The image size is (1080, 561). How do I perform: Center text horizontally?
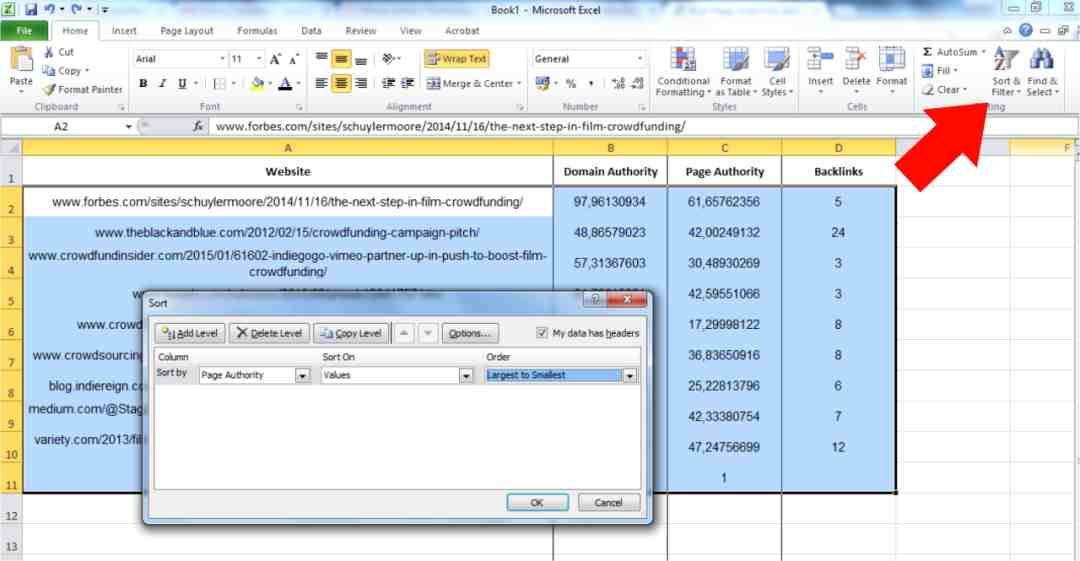coord(341,83)
